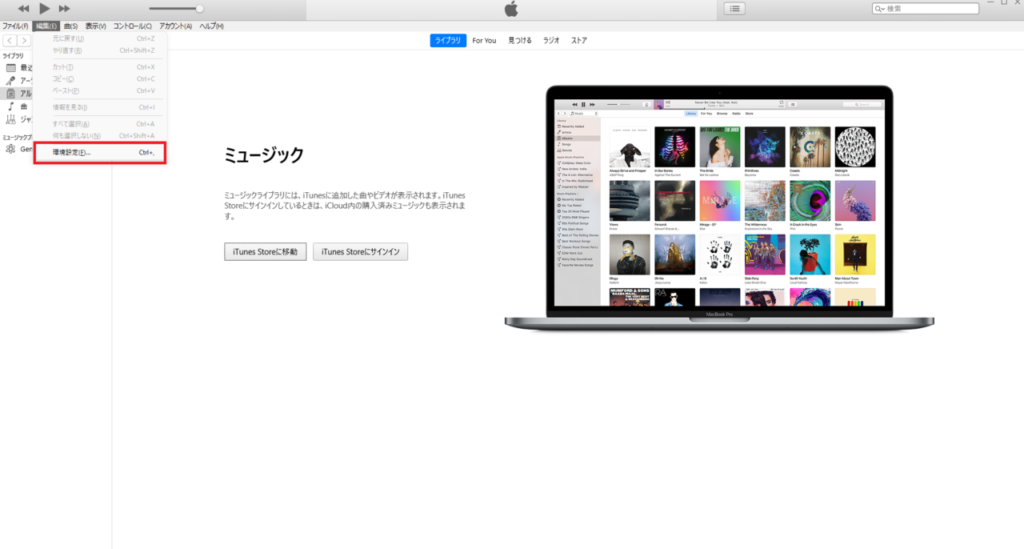The image size is (1024, 549).
Task: Click iTunes Storeにサインイン button
Action: tap(360, 252)
